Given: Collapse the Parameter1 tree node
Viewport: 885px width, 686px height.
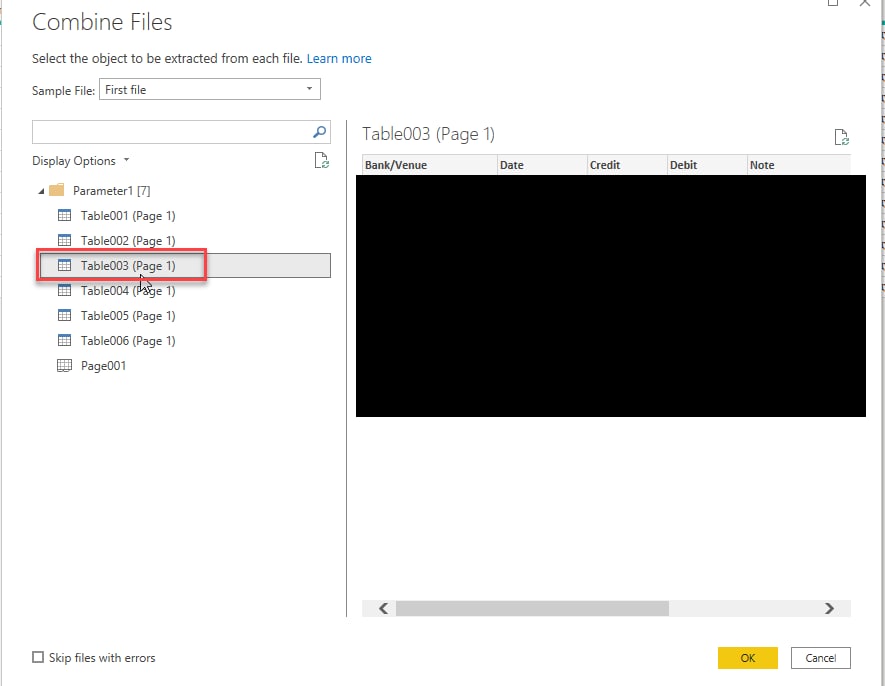Looking at the screenshot, I should point(41,191).
